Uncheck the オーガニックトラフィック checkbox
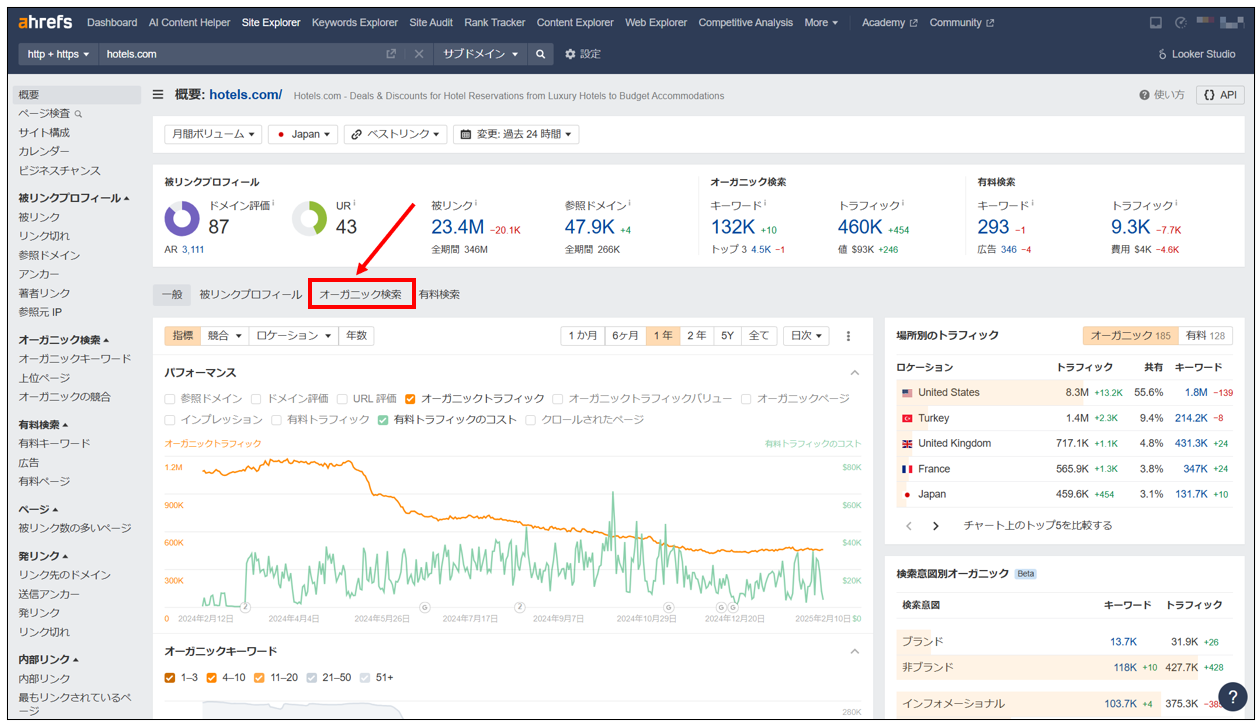Image resolution: width=1260 pixels, height=724 pixels. pos(411,399)
